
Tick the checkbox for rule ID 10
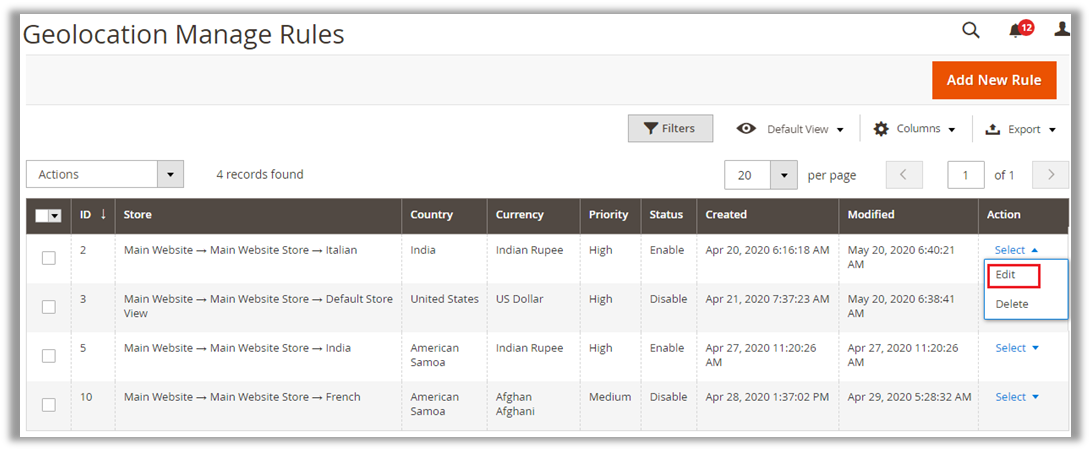(48, 405)
